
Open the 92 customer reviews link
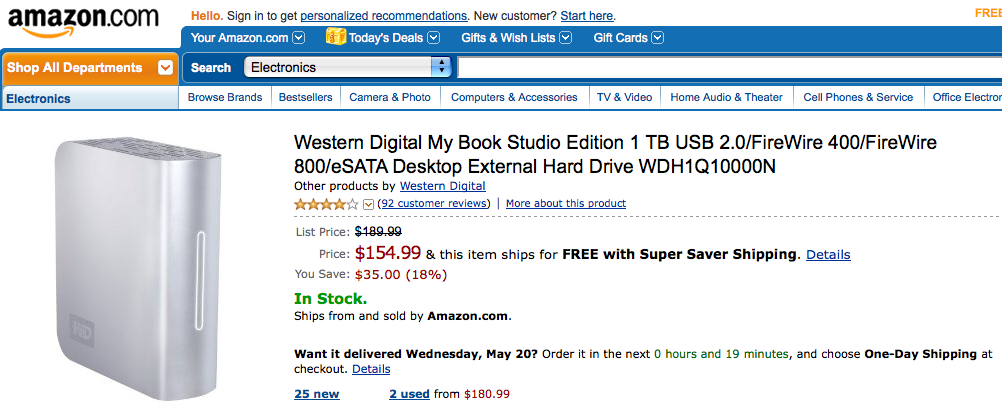pyautogui.click(x=434, y=203)
